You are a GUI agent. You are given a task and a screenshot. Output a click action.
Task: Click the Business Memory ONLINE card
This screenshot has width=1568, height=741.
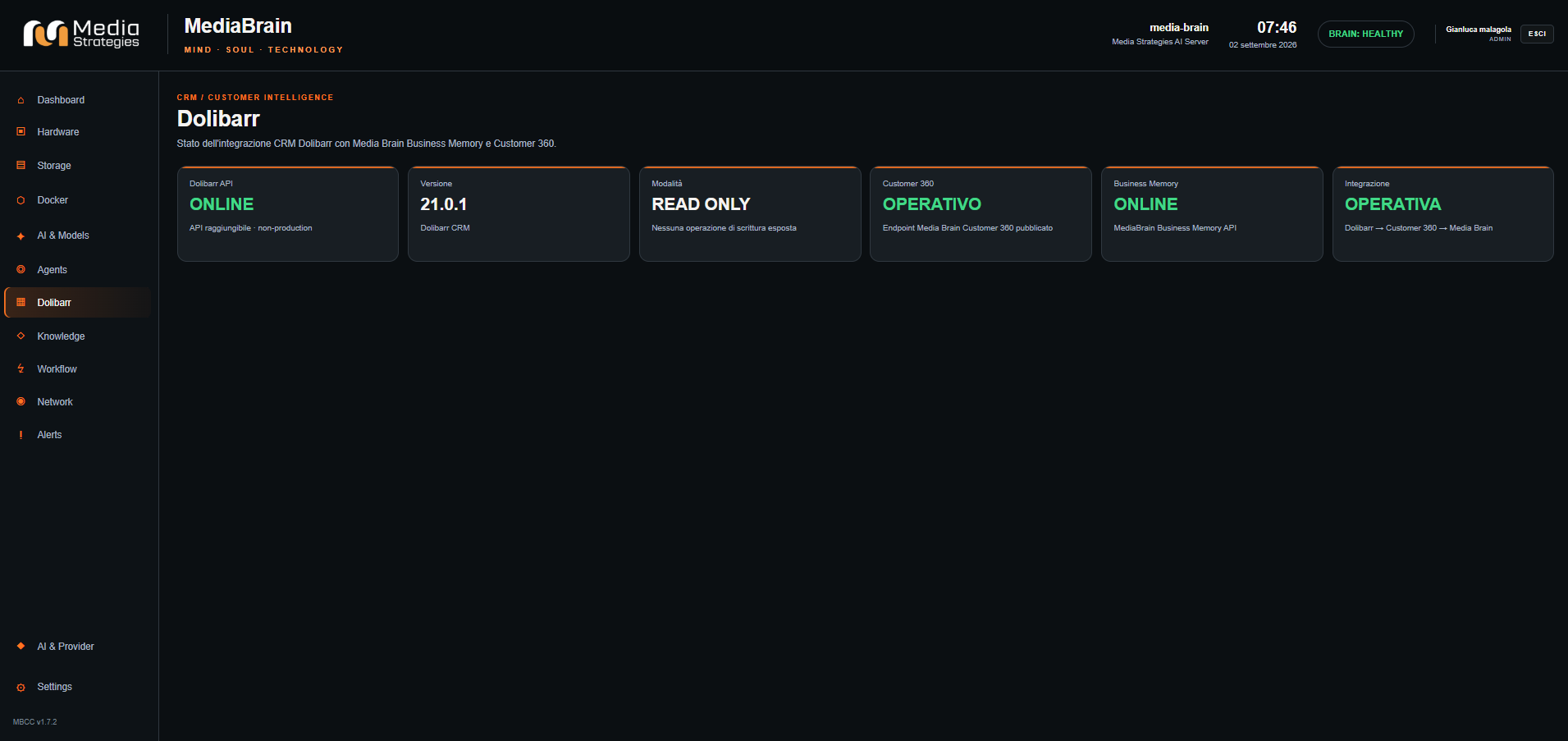1212,214
